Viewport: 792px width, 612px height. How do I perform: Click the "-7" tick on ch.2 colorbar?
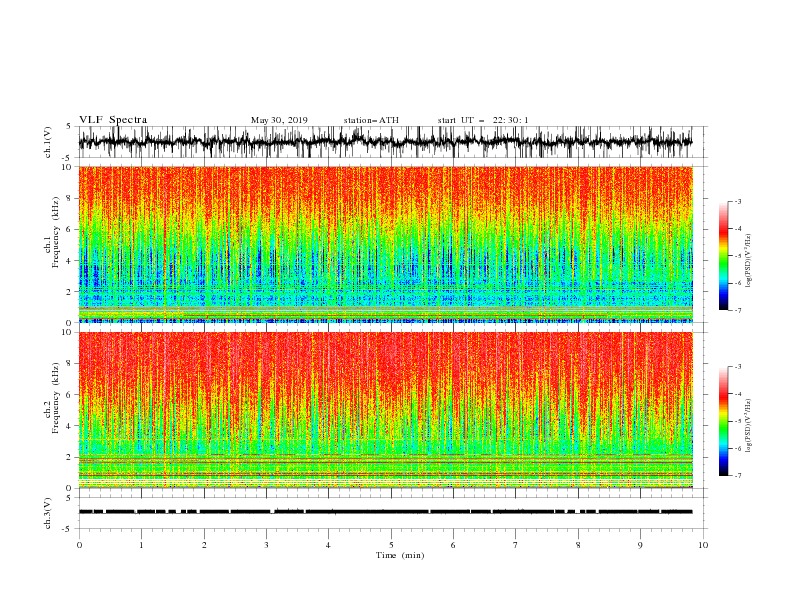[737, 476]
